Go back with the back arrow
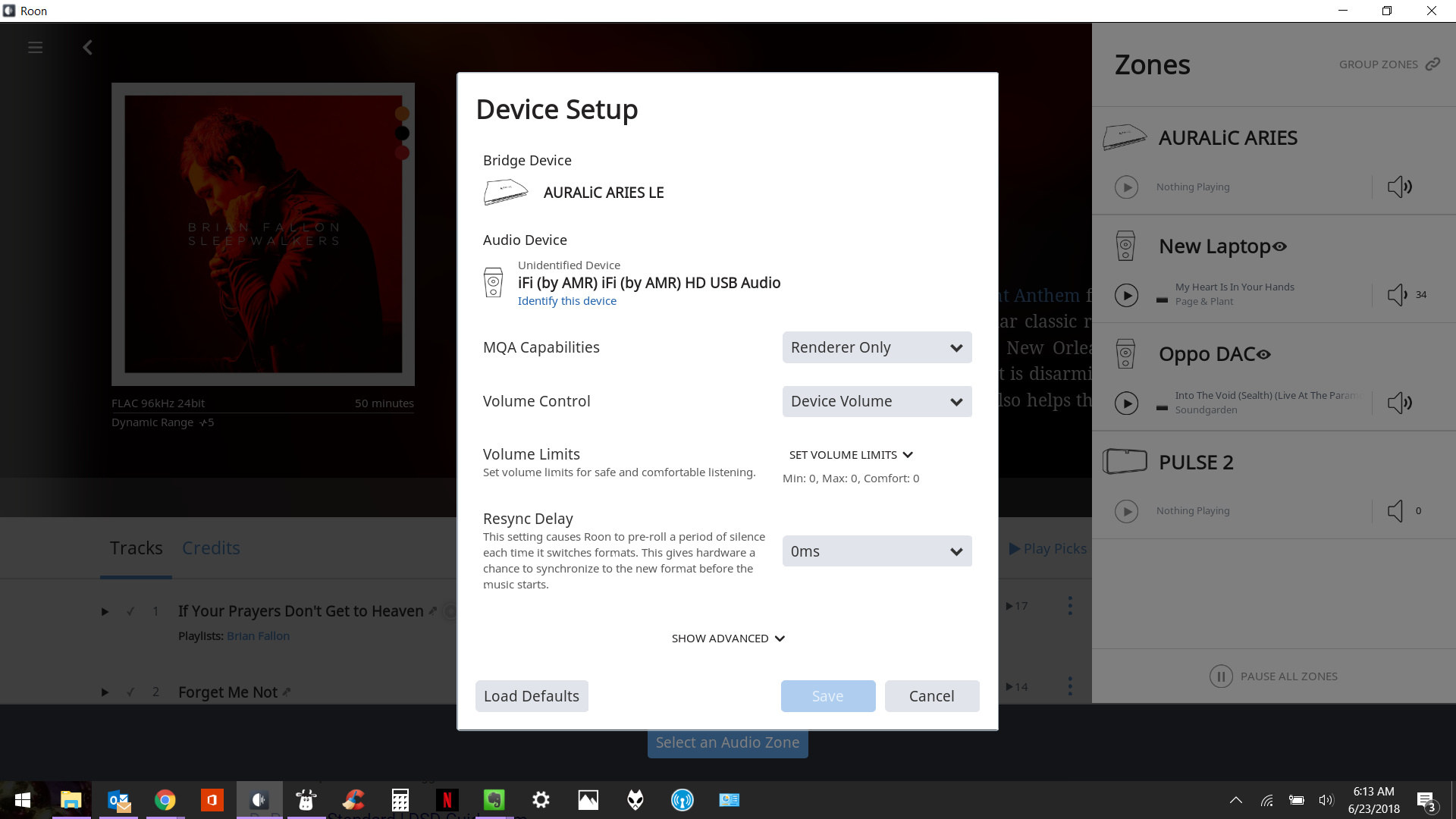 pyautogui.click(x=87, y=48)
